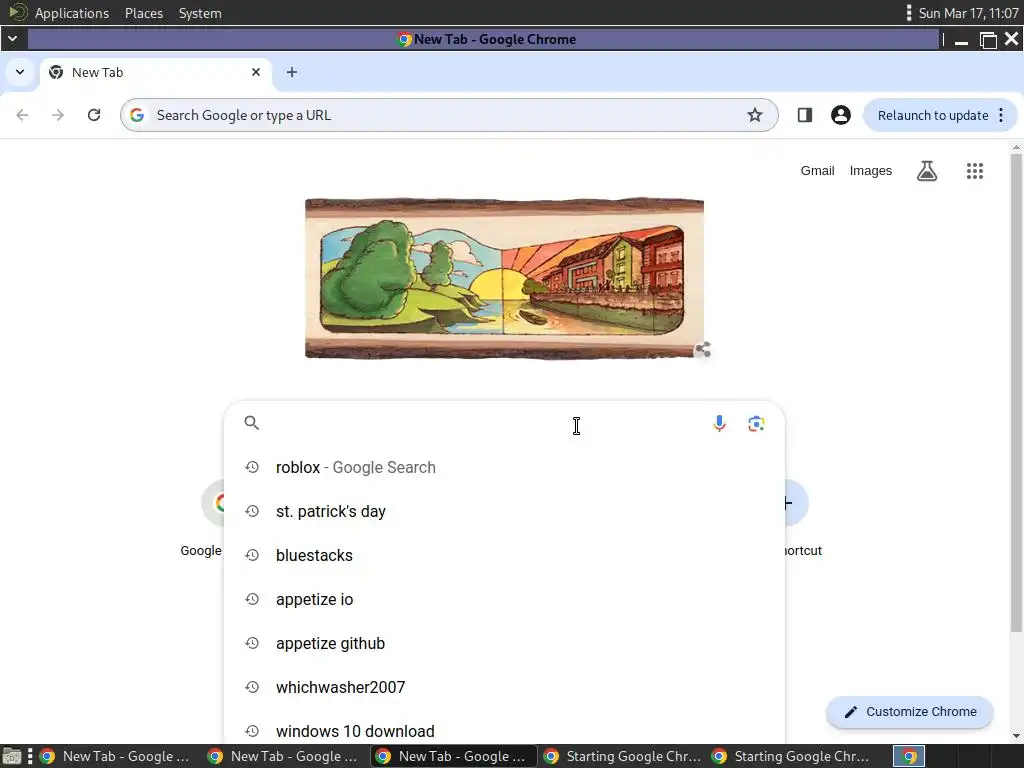Click the Google Doodle image
Viewport: 1024px width, 768px height.
[504, 279]
